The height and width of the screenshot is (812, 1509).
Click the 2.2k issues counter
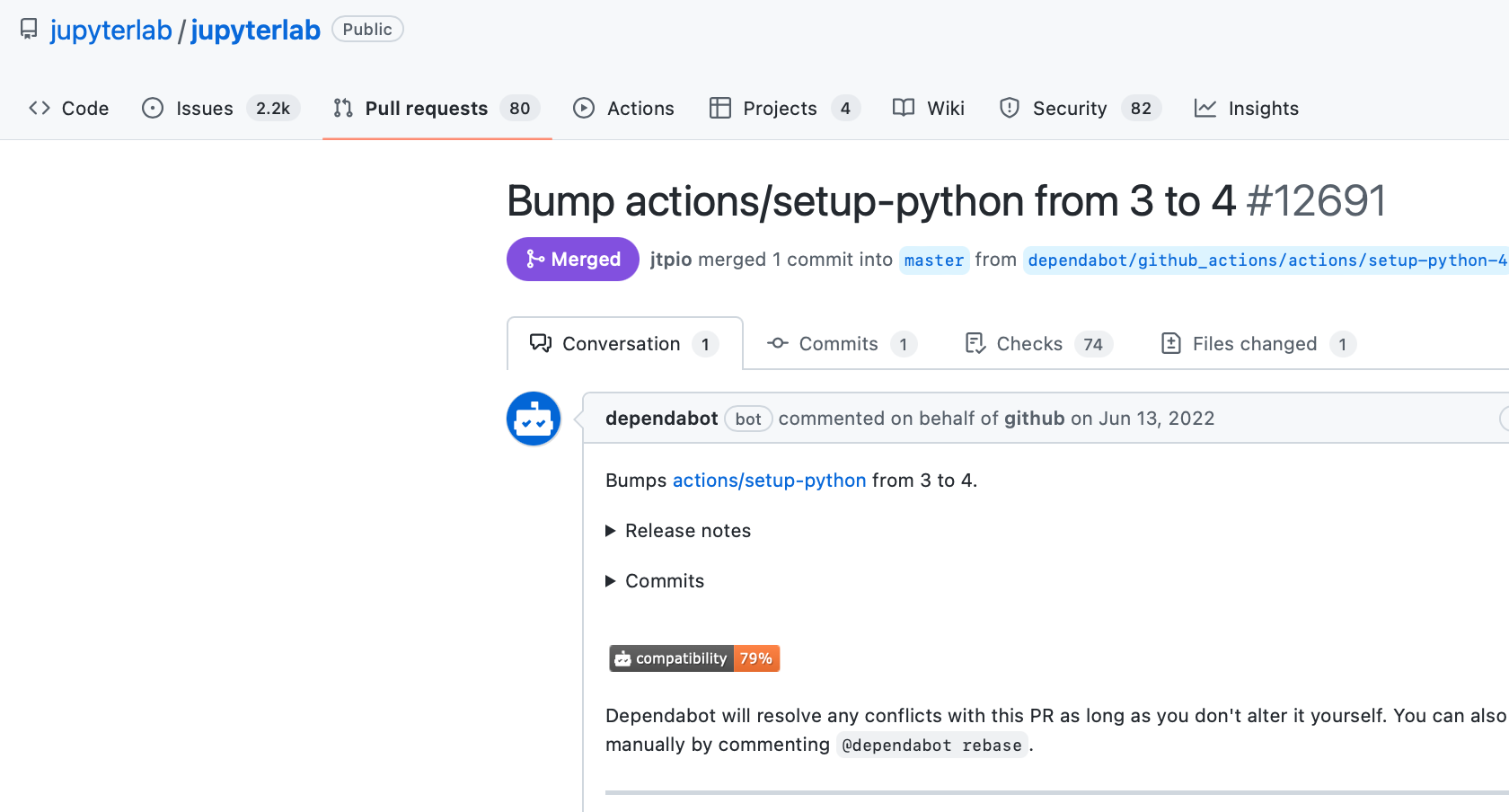[273, 108]
